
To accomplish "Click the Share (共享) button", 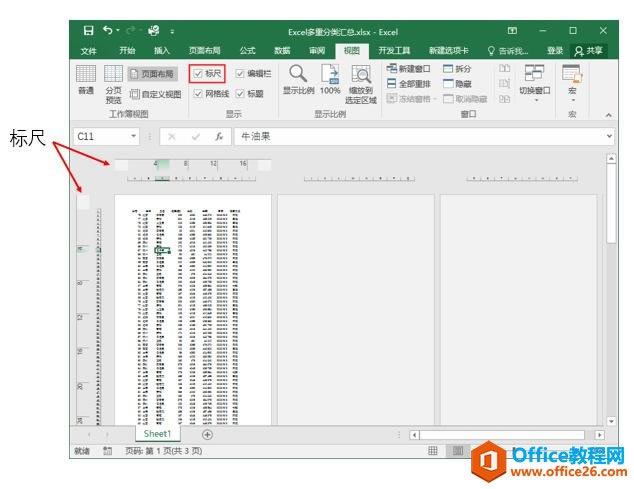I will coord(589,51).
